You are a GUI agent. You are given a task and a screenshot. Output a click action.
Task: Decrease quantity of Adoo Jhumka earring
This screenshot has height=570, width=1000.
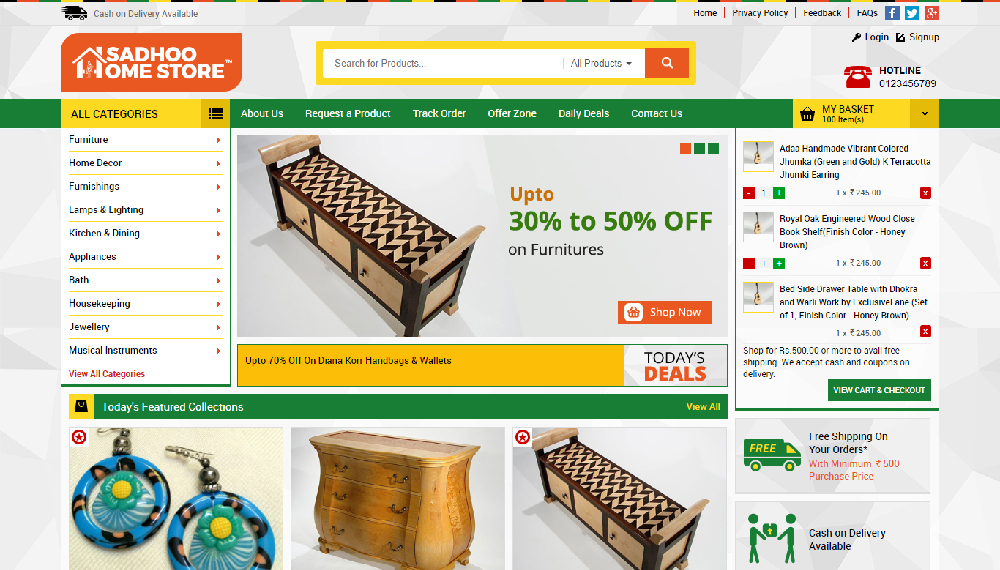749,193
